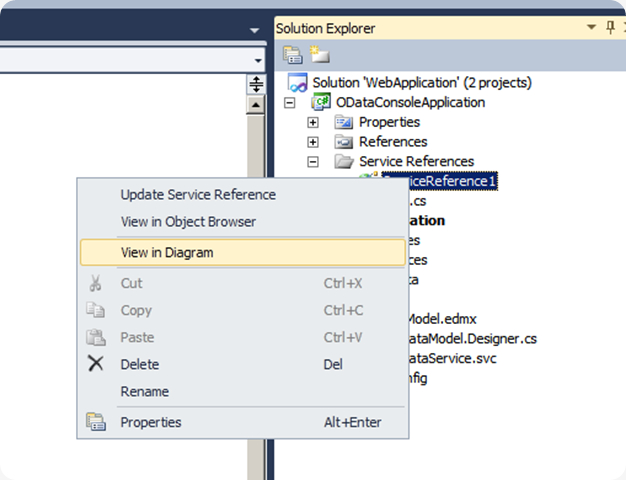Click the Solution 'WebApplication' icon

click(297, 83)
